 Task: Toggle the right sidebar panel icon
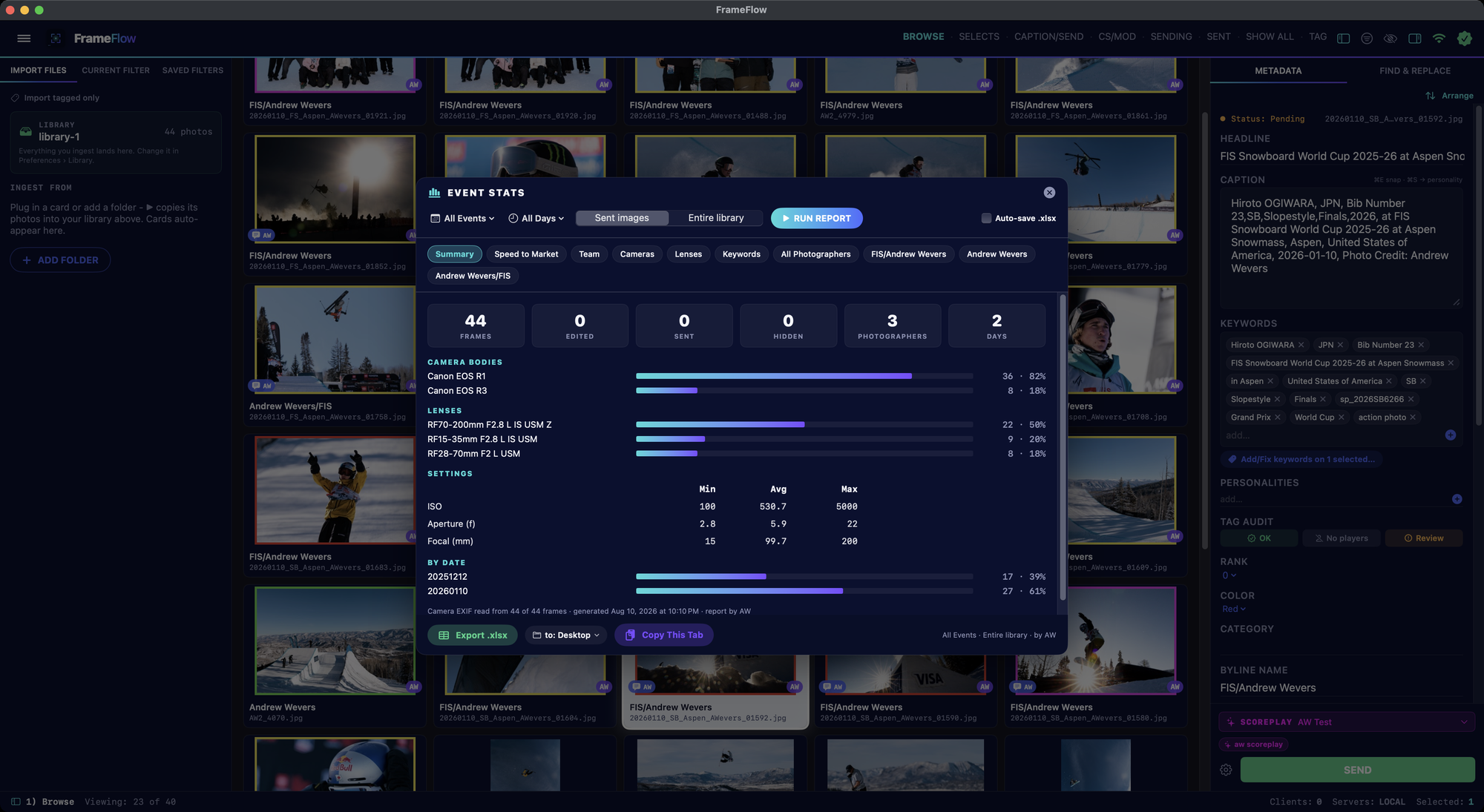[1415, 39]
